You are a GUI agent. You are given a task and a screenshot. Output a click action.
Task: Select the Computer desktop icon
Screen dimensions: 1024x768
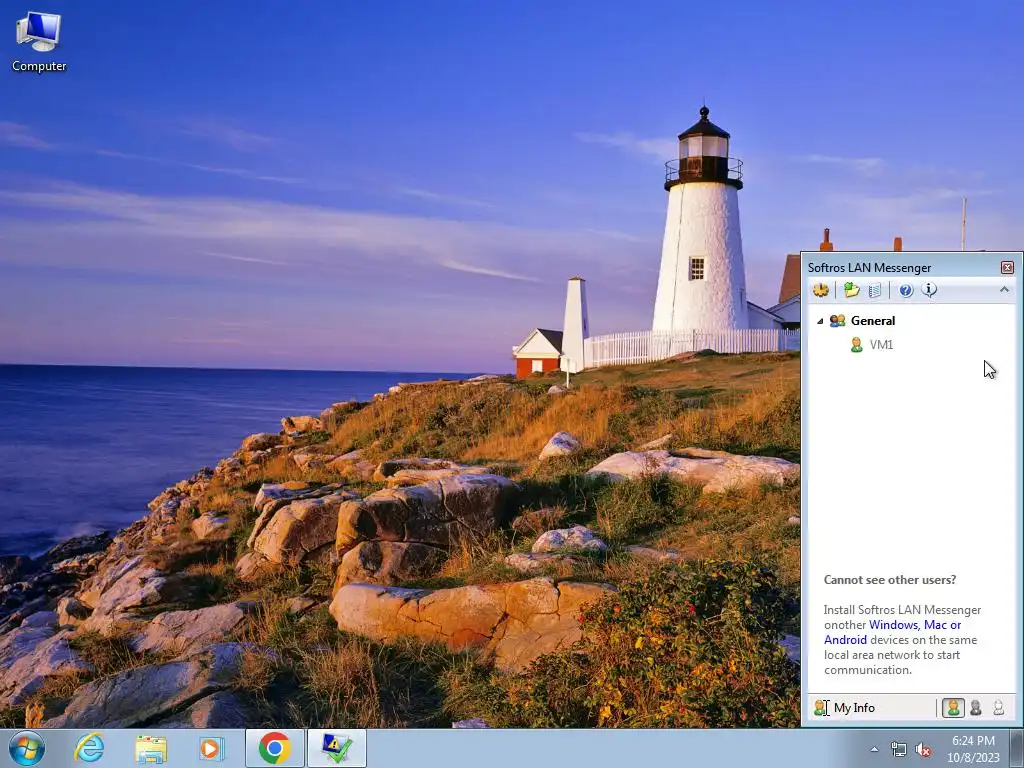pyautogui.click(x=39, y=42)
